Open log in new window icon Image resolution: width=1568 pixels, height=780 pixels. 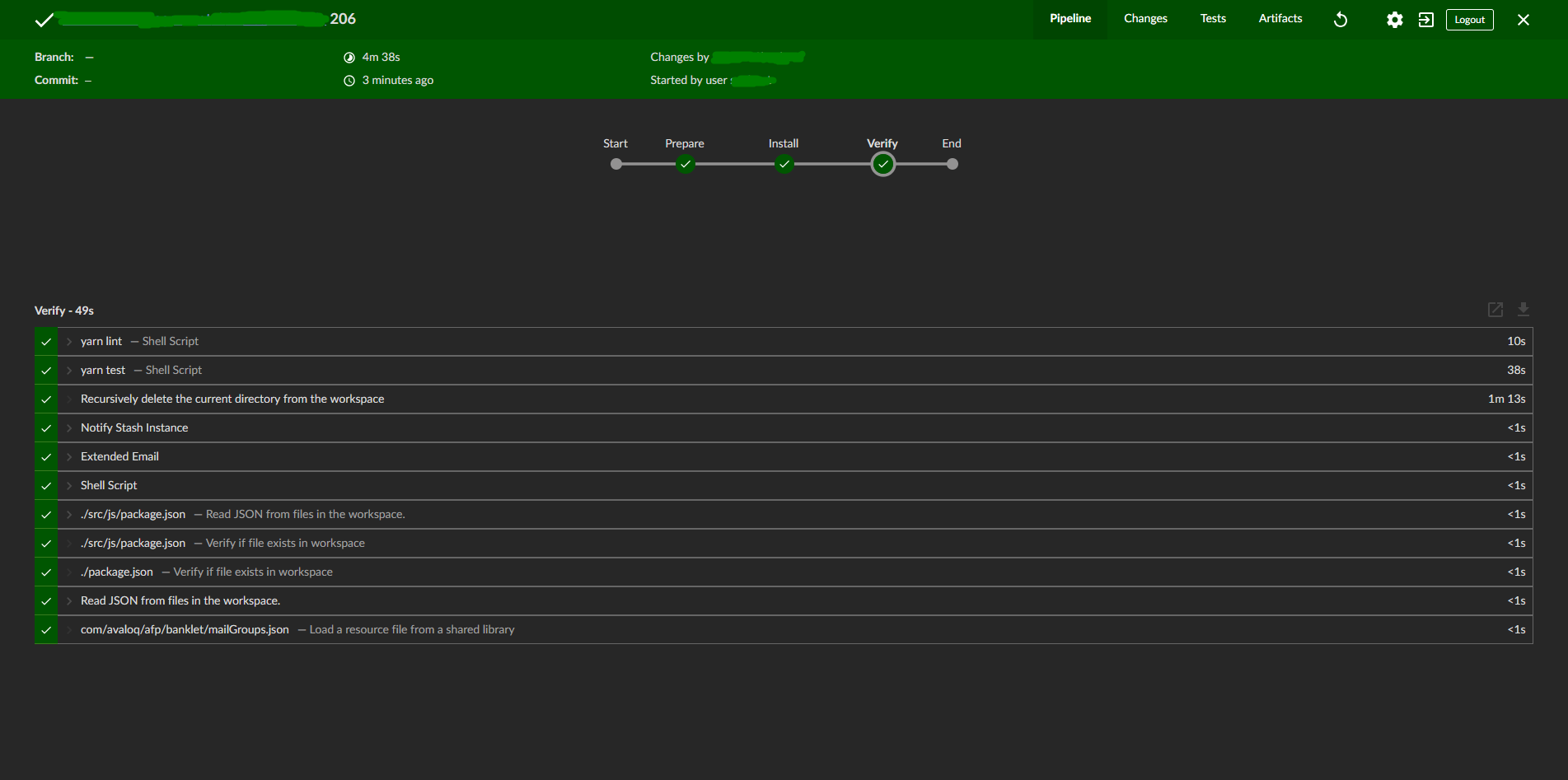(x=1495, y=310)
